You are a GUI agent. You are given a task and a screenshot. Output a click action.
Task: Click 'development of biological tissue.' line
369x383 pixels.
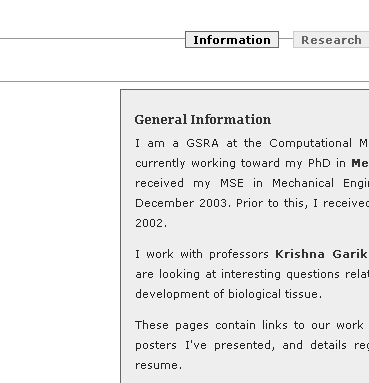coord(229,294)
